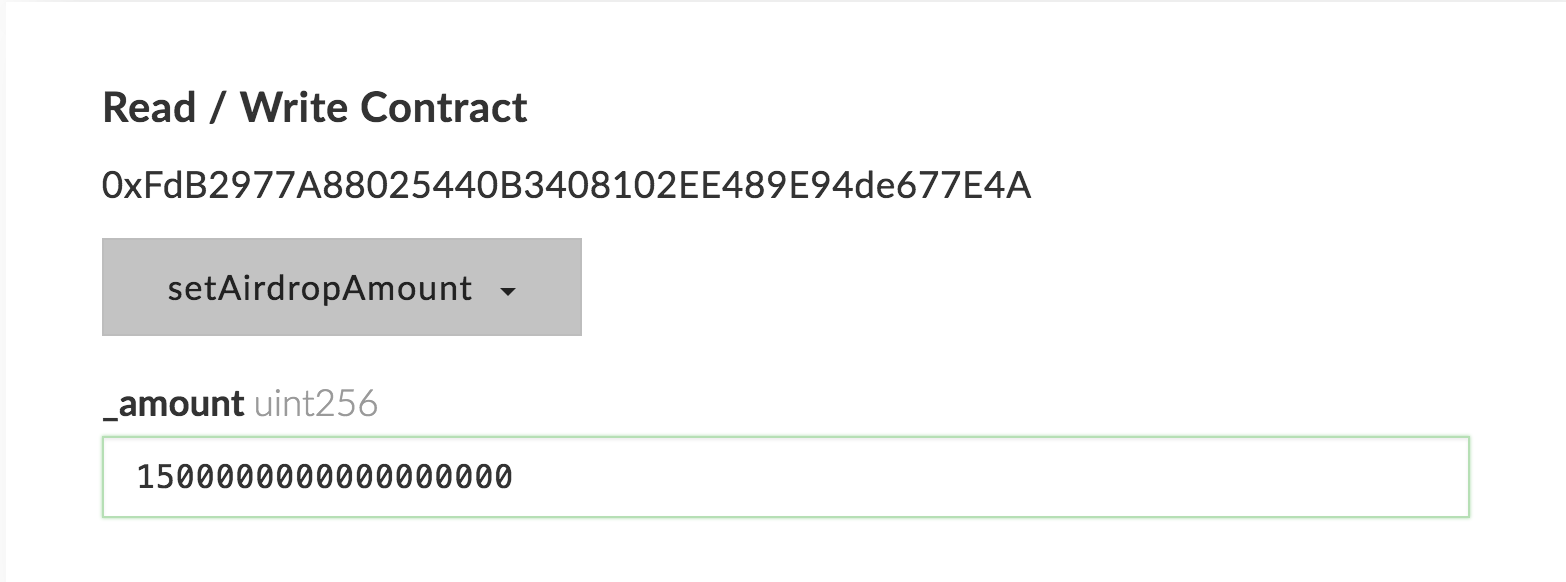
Task: Click the Read / Write Contract heading
Action: click(315, 107)
